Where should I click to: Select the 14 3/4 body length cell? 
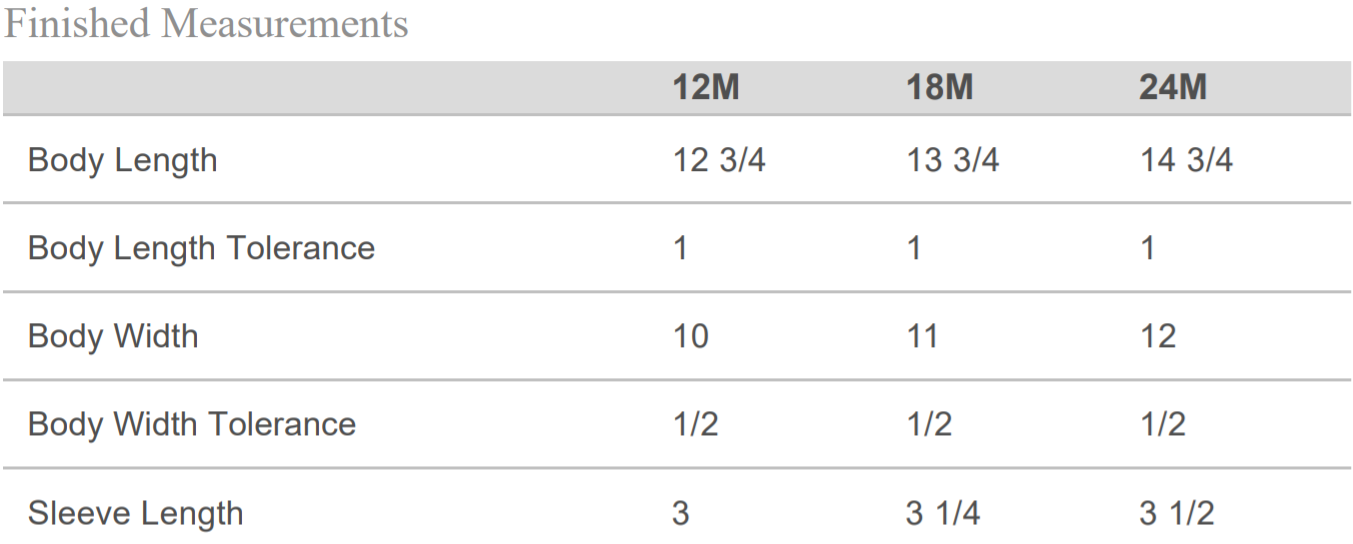[x=1186, y=160]
